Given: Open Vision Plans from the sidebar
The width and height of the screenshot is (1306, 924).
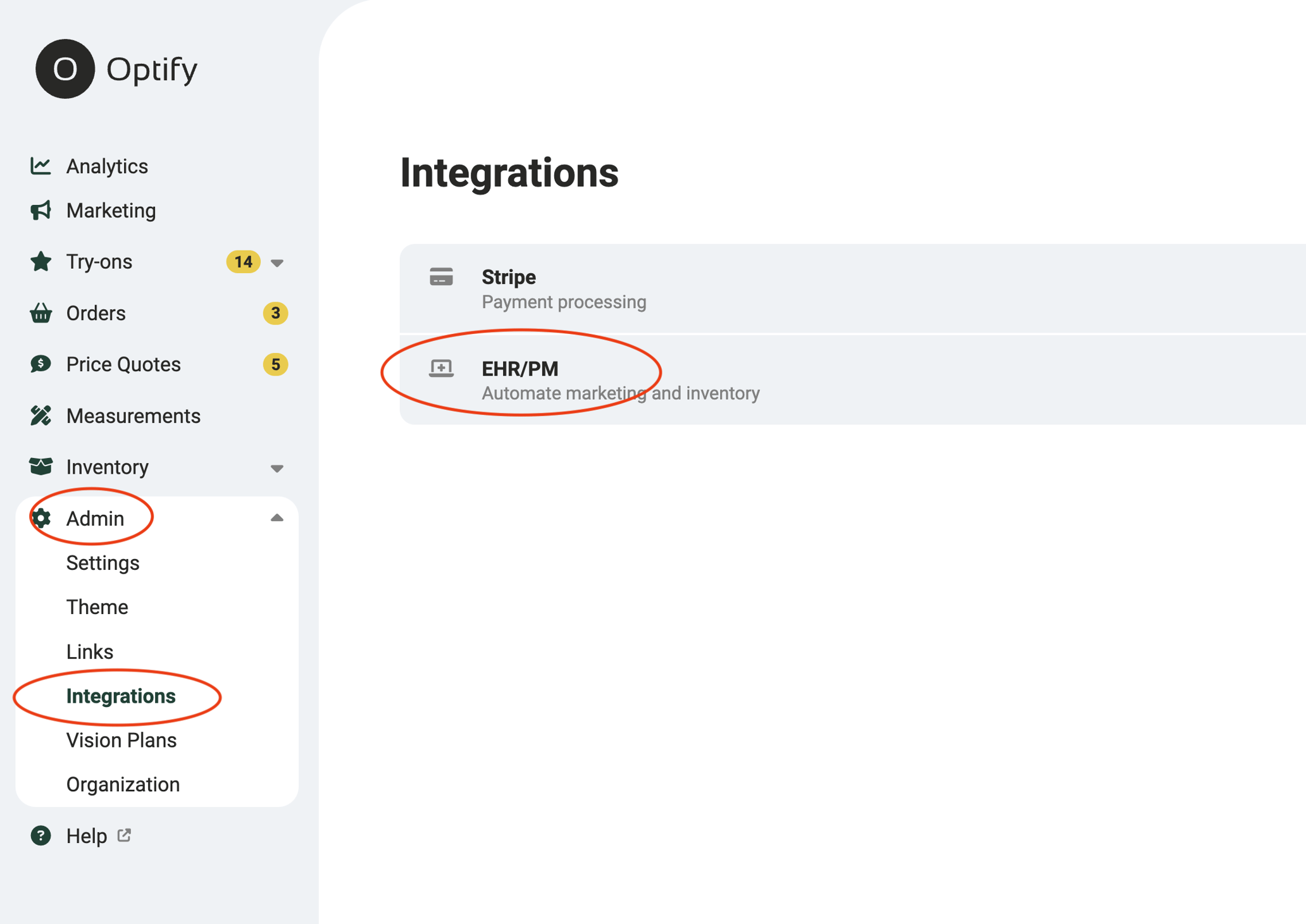Looking at the screenshot, I should [x=121, y=740].
